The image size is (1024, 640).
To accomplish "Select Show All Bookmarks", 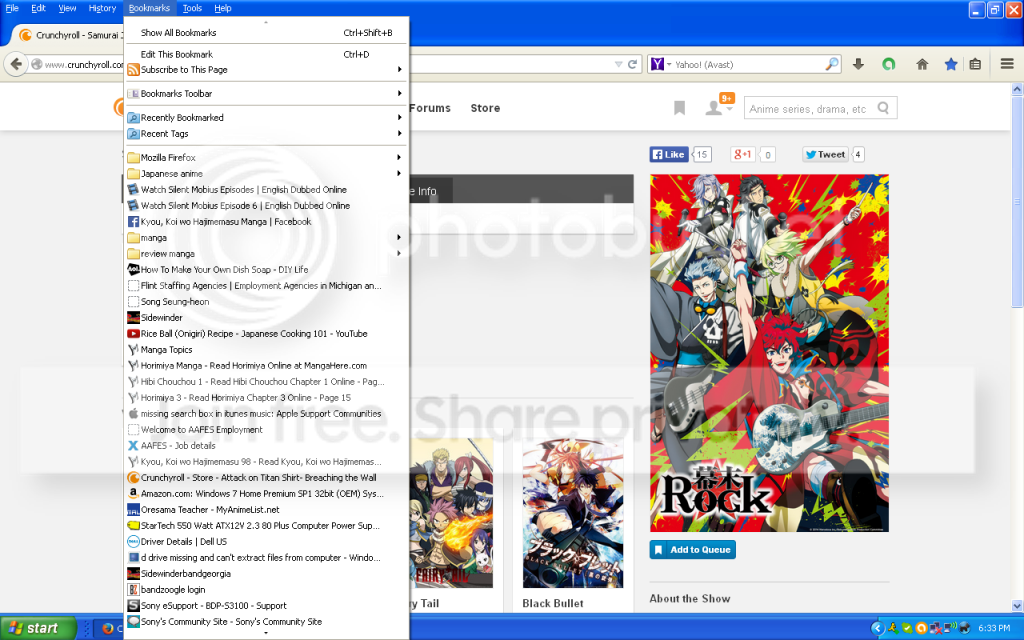I will click(266, 33).
